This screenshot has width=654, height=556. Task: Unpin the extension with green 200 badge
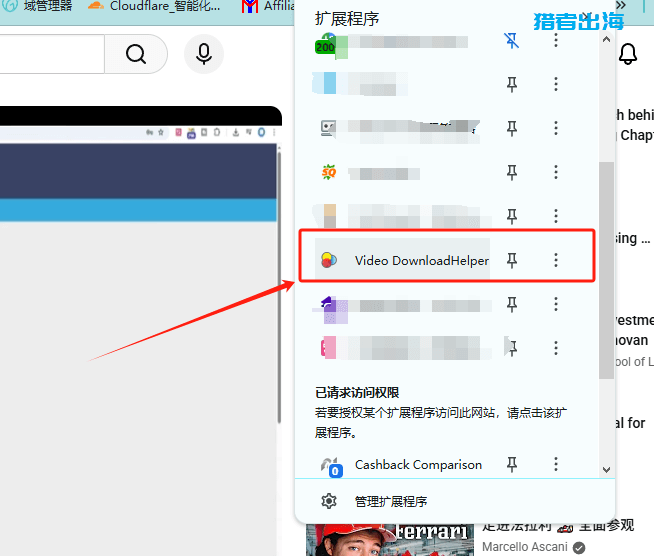pos(511,40)
